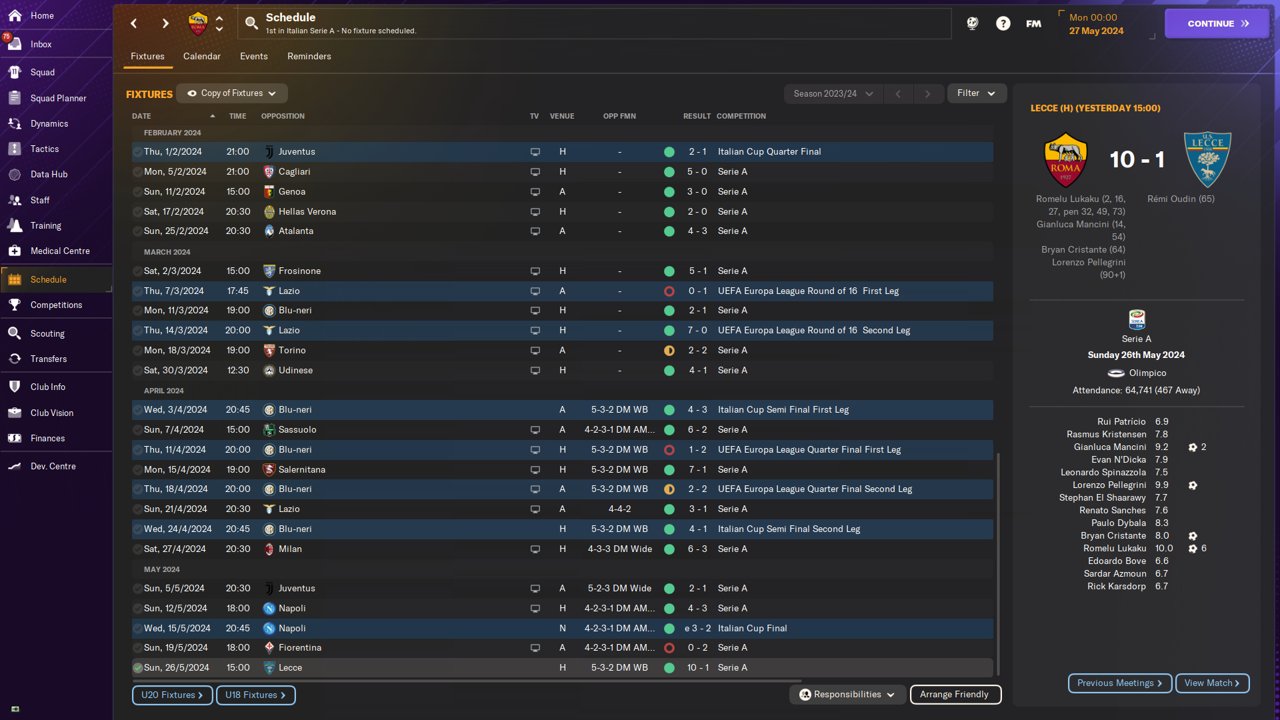Switch to the Events tab
The height and width of the screenshot is (720, 1280).
point(254,56)
